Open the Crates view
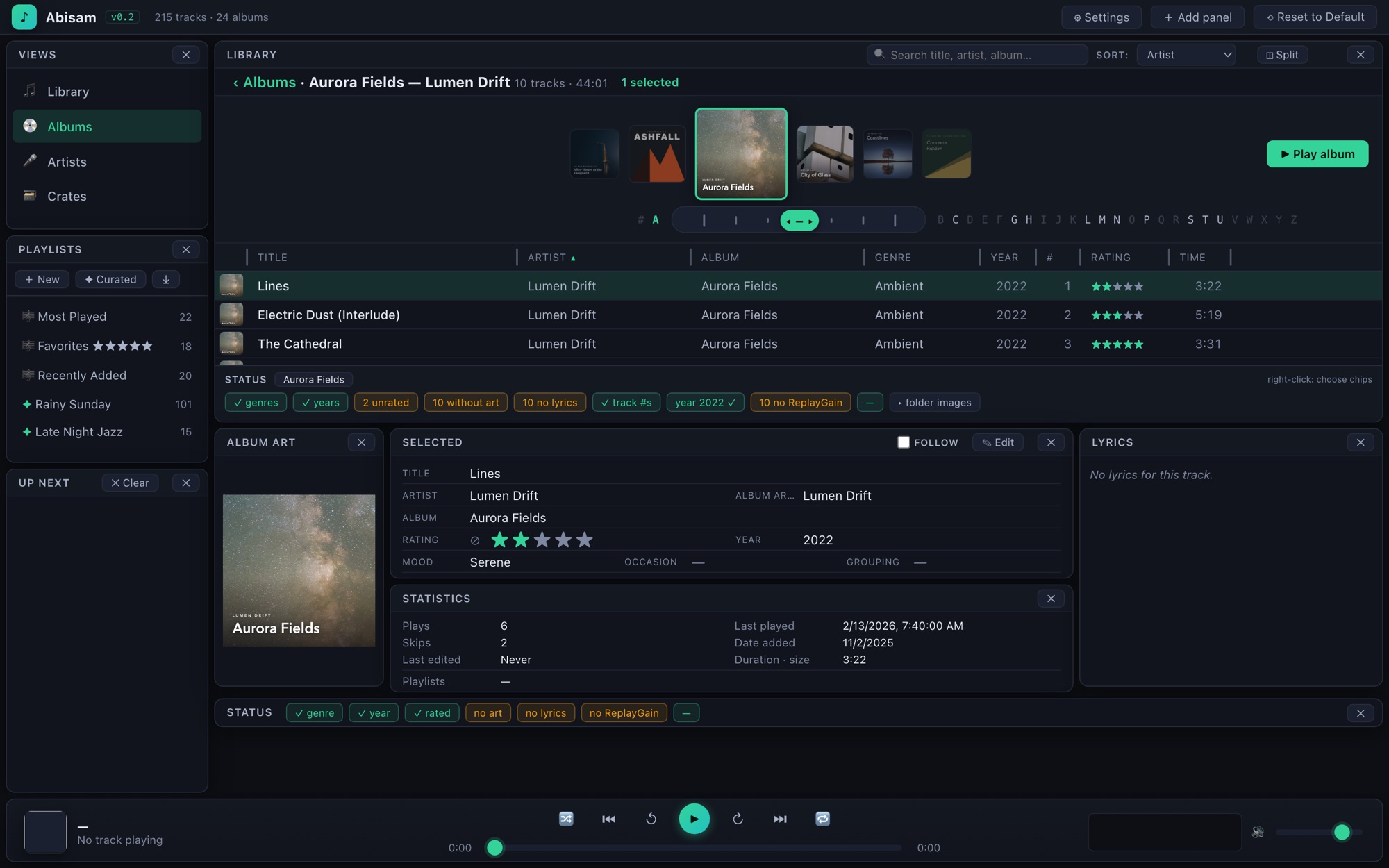The height and width of the screenshot is (868, 1389). pyautogui.click(x=107, y=197)
